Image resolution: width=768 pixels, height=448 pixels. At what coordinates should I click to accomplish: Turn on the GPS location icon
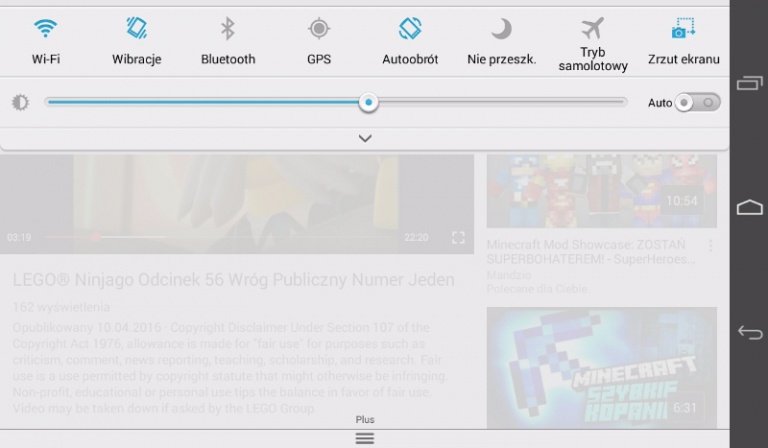tap(319, 29)
